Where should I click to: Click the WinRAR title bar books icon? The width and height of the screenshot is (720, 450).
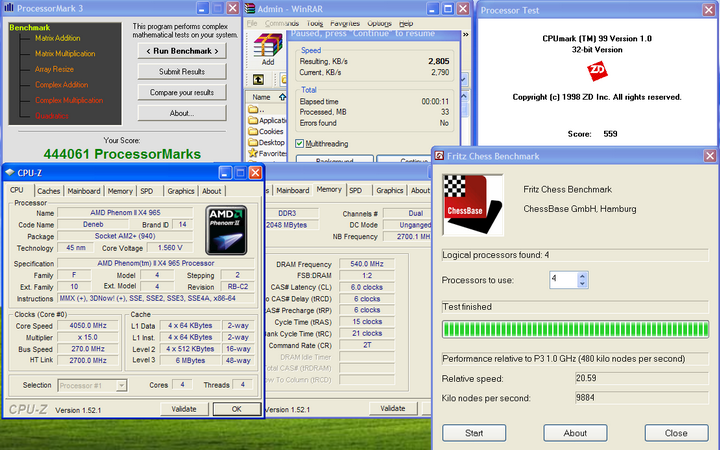click(x=250, y=8)
